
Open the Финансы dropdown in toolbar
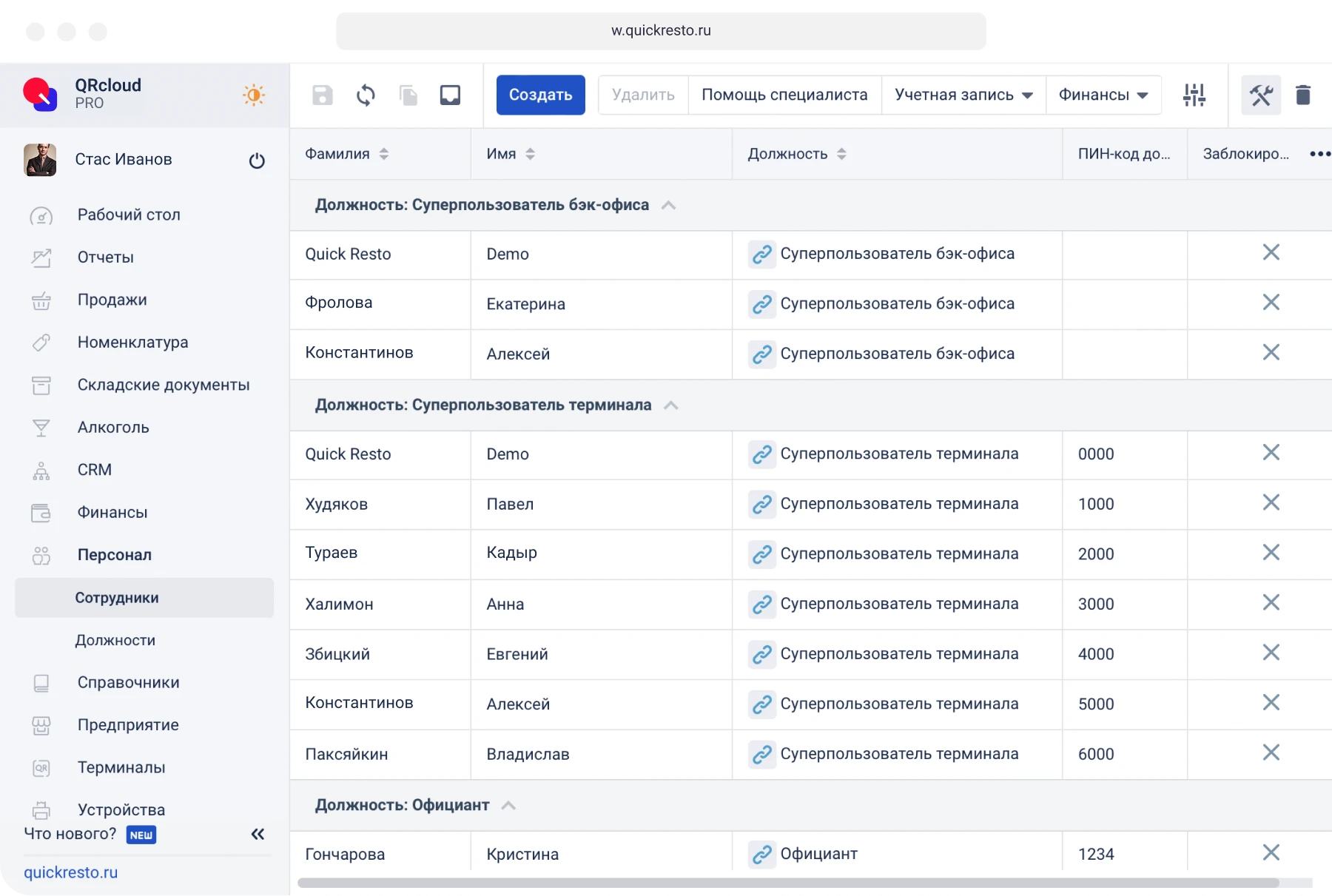pyautogui.click(x=1103, y=95)
